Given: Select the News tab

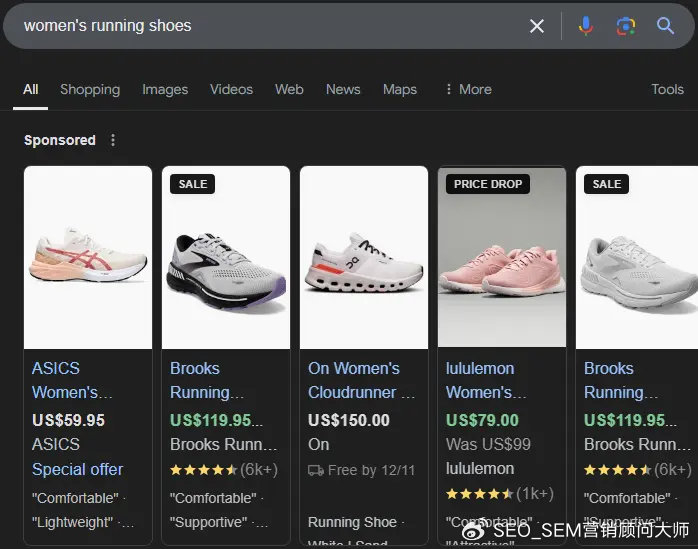Looking at the screenshot, I should click(343, 89).
